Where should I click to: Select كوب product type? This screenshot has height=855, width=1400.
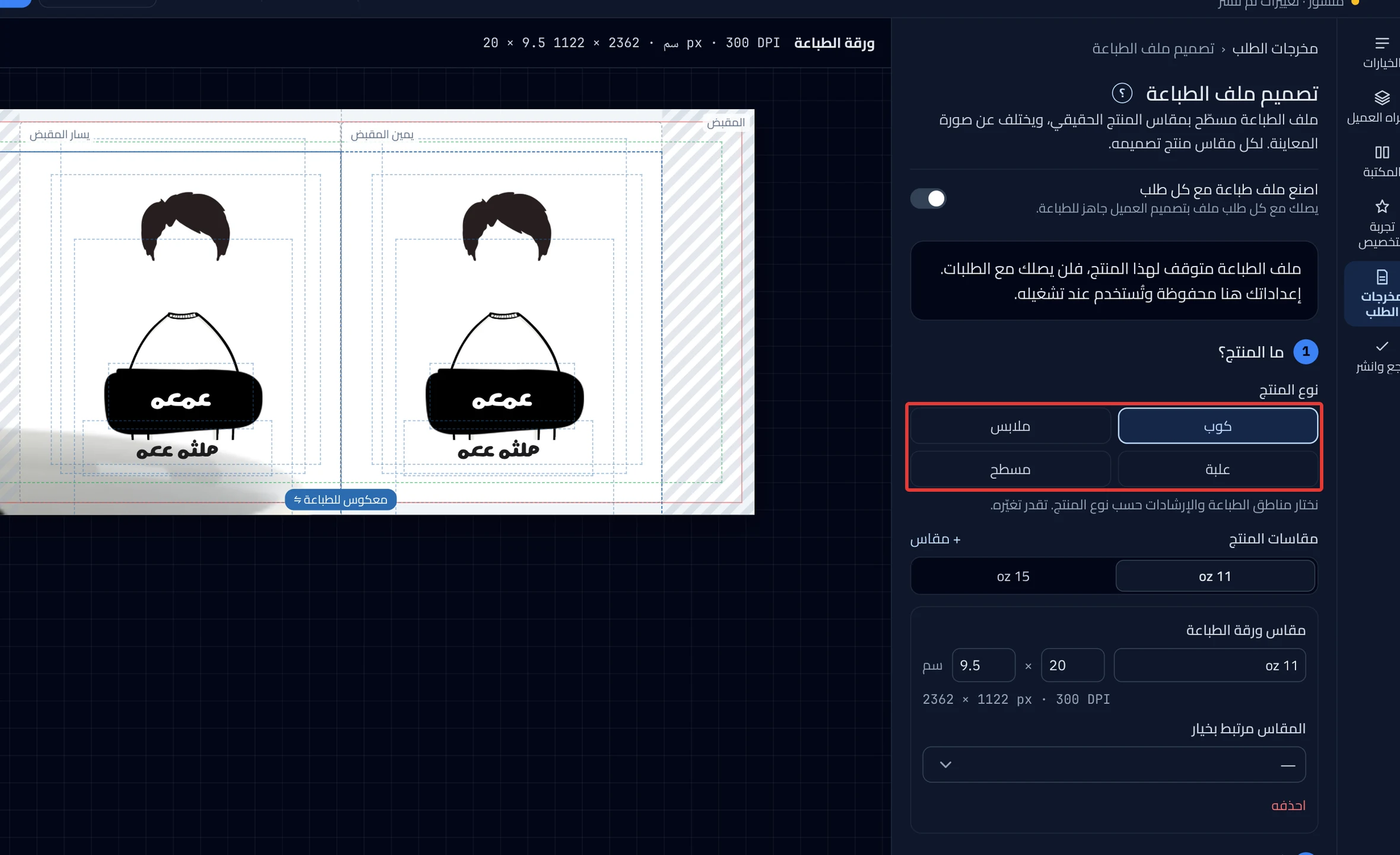[x=1218, y=426]
